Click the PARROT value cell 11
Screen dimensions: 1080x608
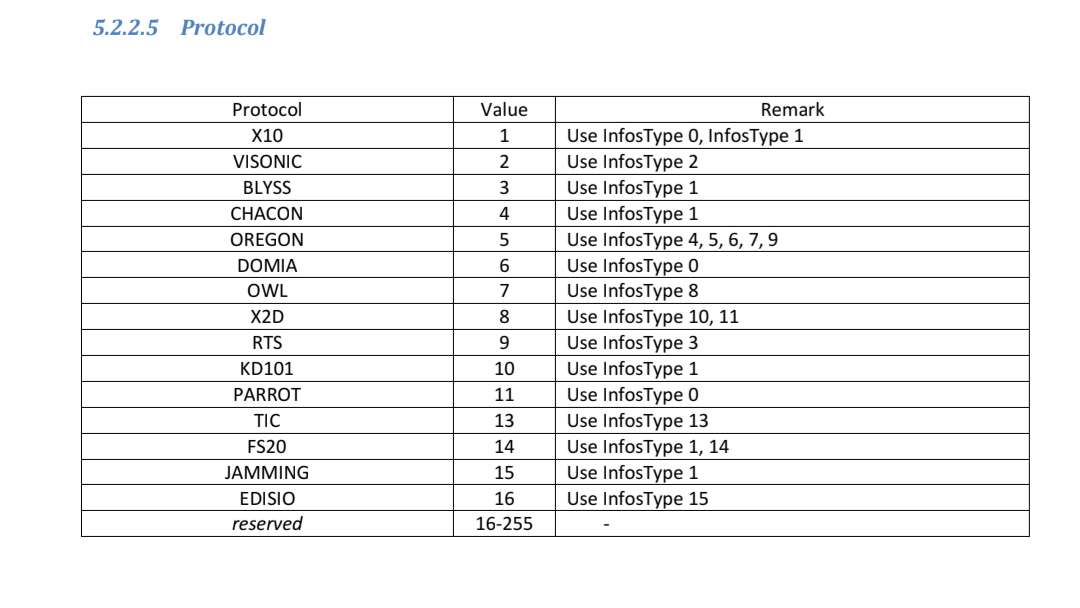tap(504, 395)
